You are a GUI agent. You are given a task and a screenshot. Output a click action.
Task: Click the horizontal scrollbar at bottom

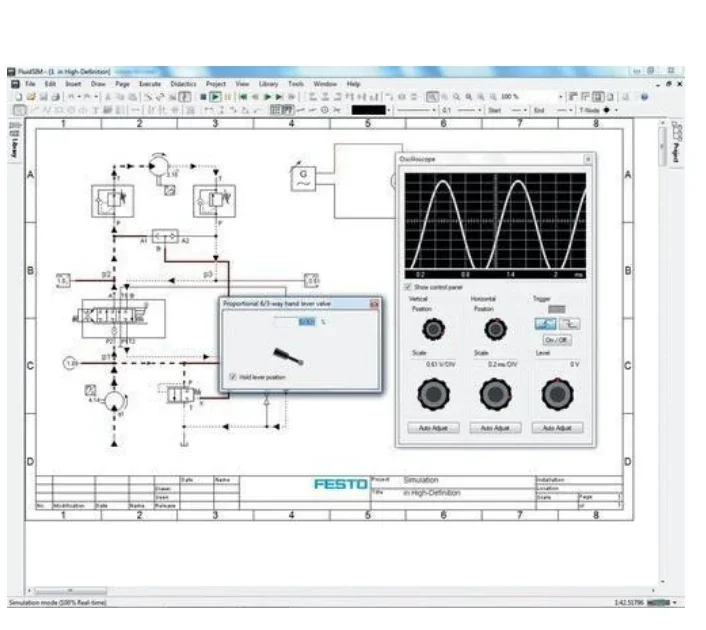tap(71, 590)
